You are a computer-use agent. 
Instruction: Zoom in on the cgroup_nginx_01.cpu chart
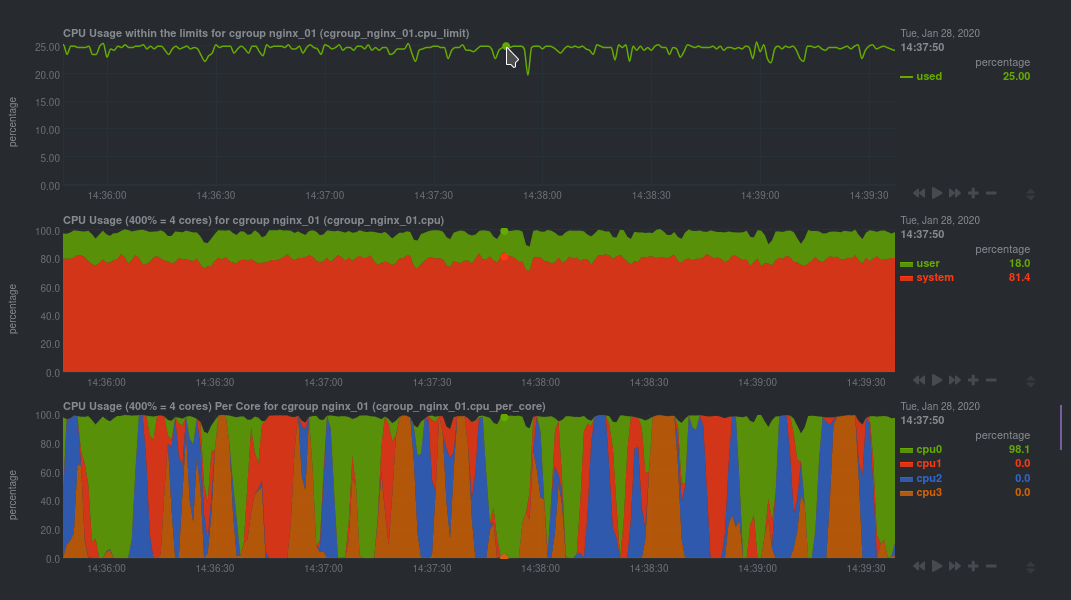pyautogui.click(x=972, y=379)
